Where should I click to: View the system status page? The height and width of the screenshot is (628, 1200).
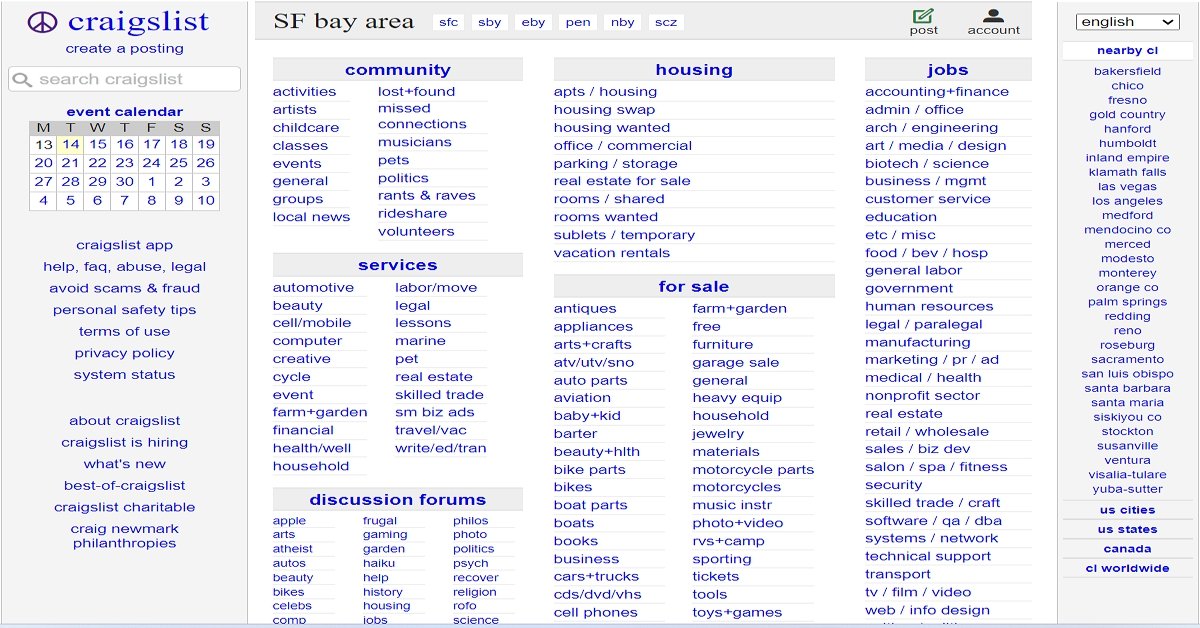point(125,375)
